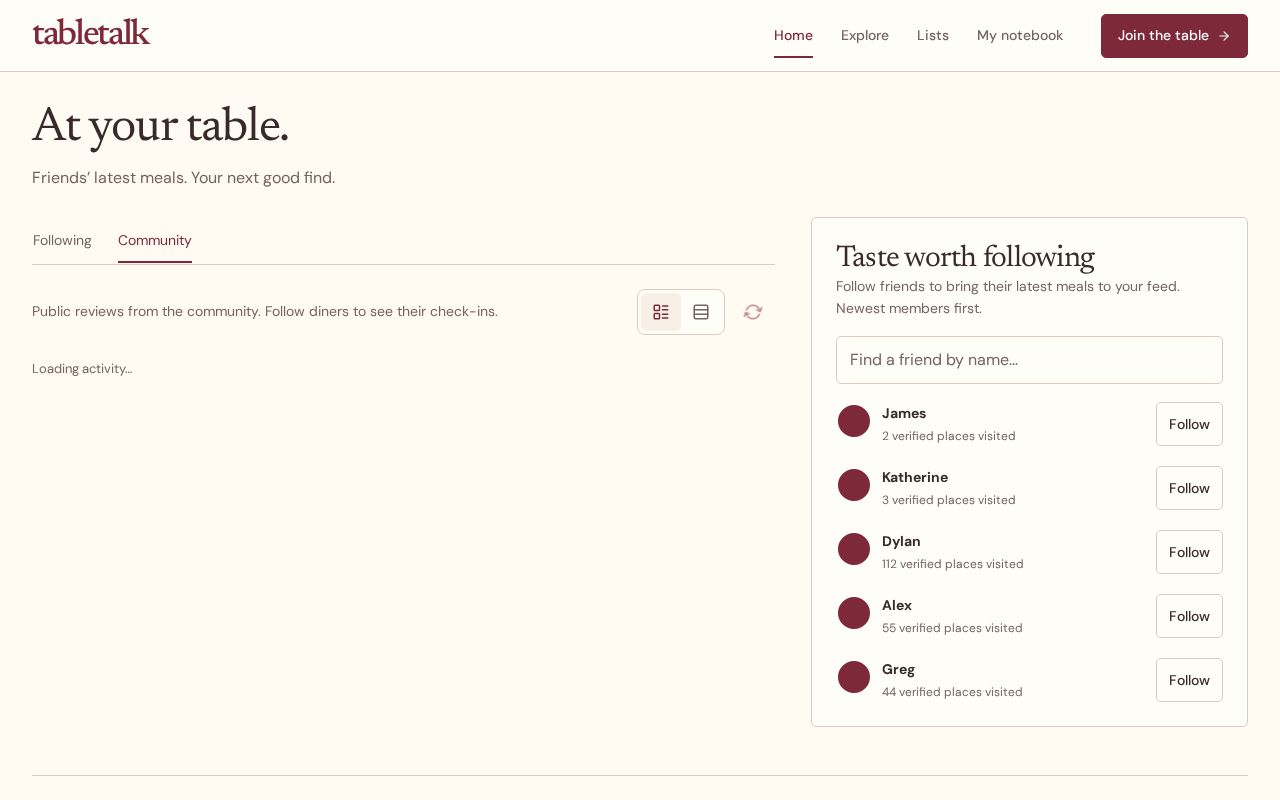Click the "At your table." heading
The image size is (1280, 800).
coord(160,125)
